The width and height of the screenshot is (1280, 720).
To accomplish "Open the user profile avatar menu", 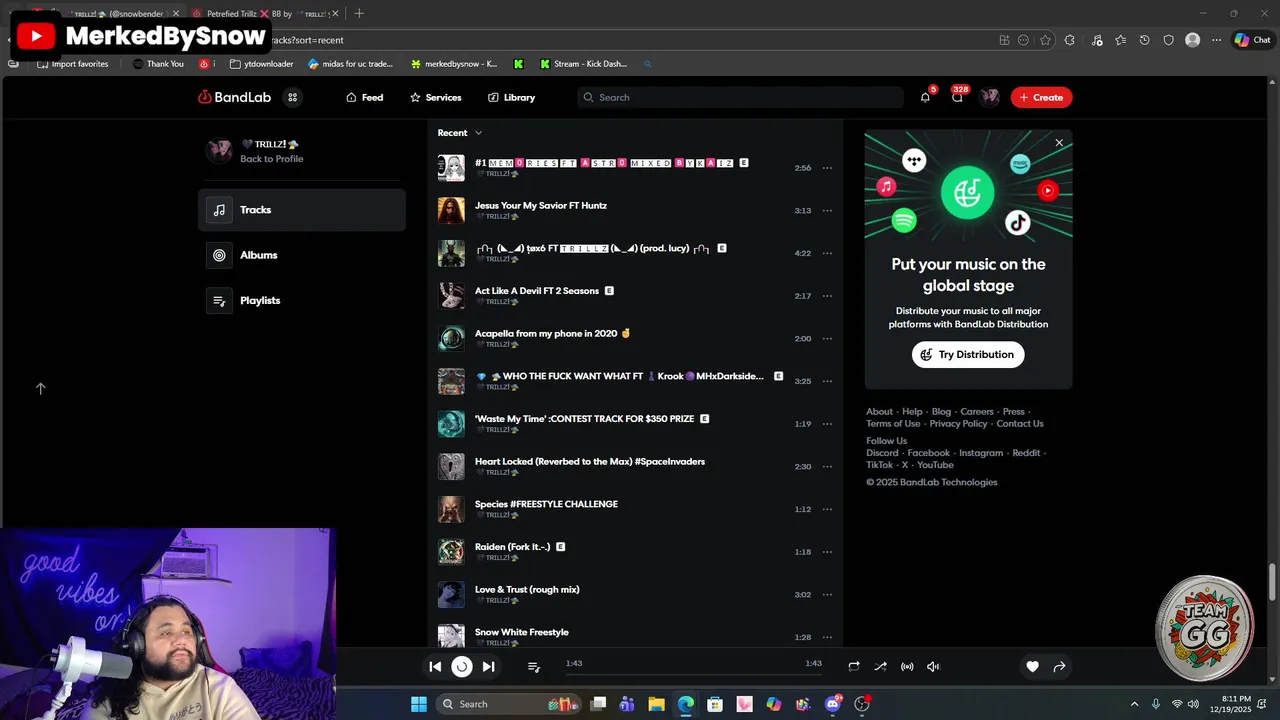I will (x=990, y=97).
